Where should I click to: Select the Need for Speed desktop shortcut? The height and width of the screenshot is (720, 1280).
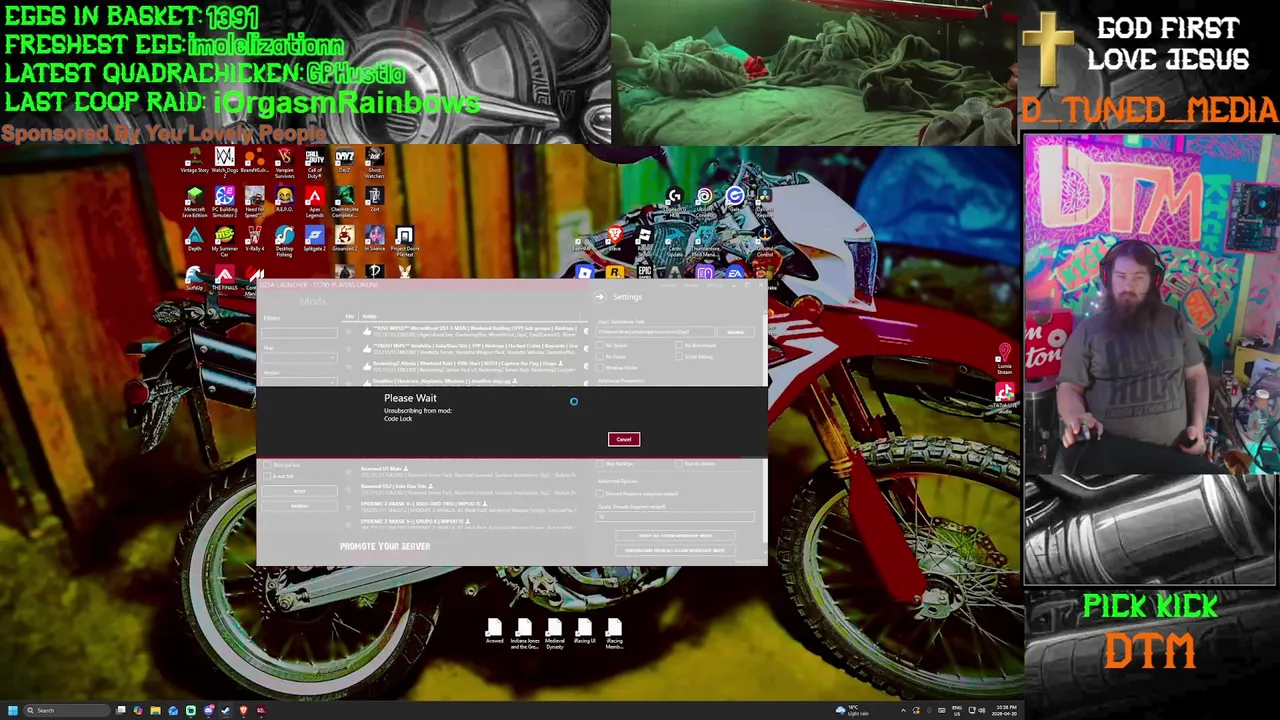254,199
